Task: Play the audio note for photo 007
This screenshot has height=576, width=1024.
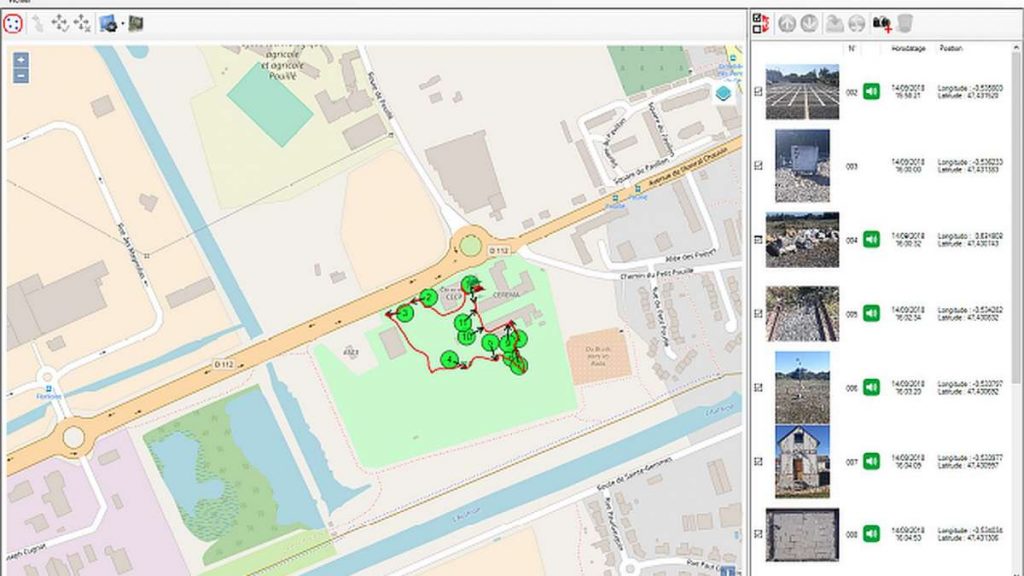Action: [871, 461]
